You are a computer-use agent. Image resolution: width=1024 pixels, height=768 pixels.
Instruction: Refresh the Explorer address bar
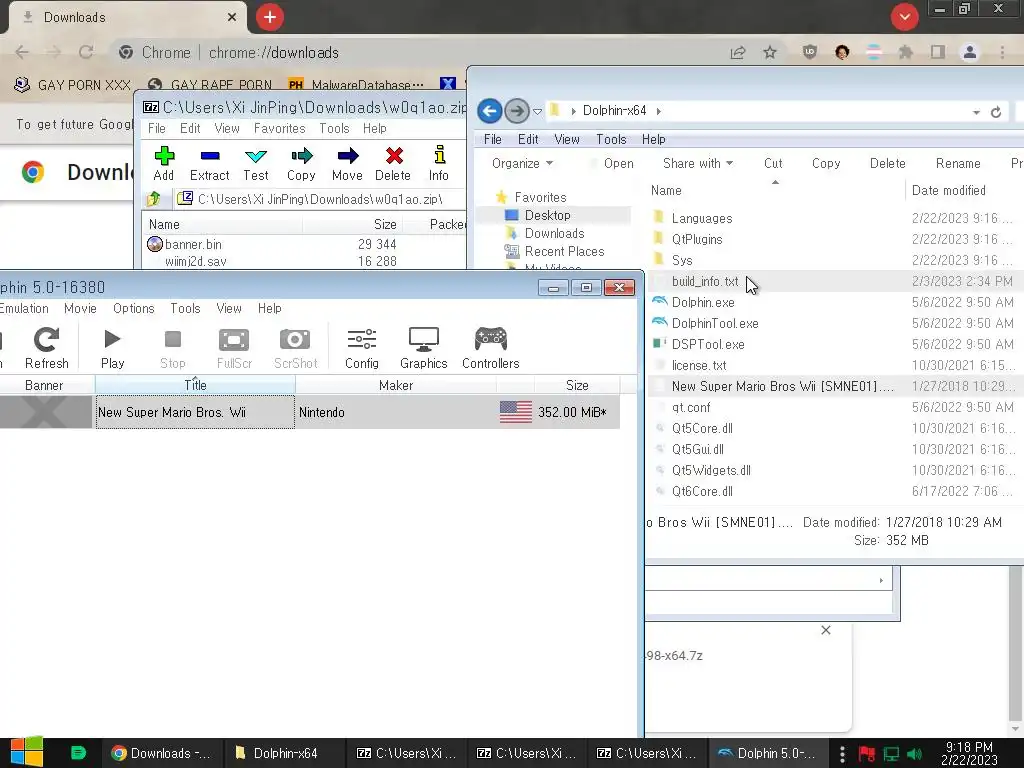pyautogui.click(x=996, y=112)
